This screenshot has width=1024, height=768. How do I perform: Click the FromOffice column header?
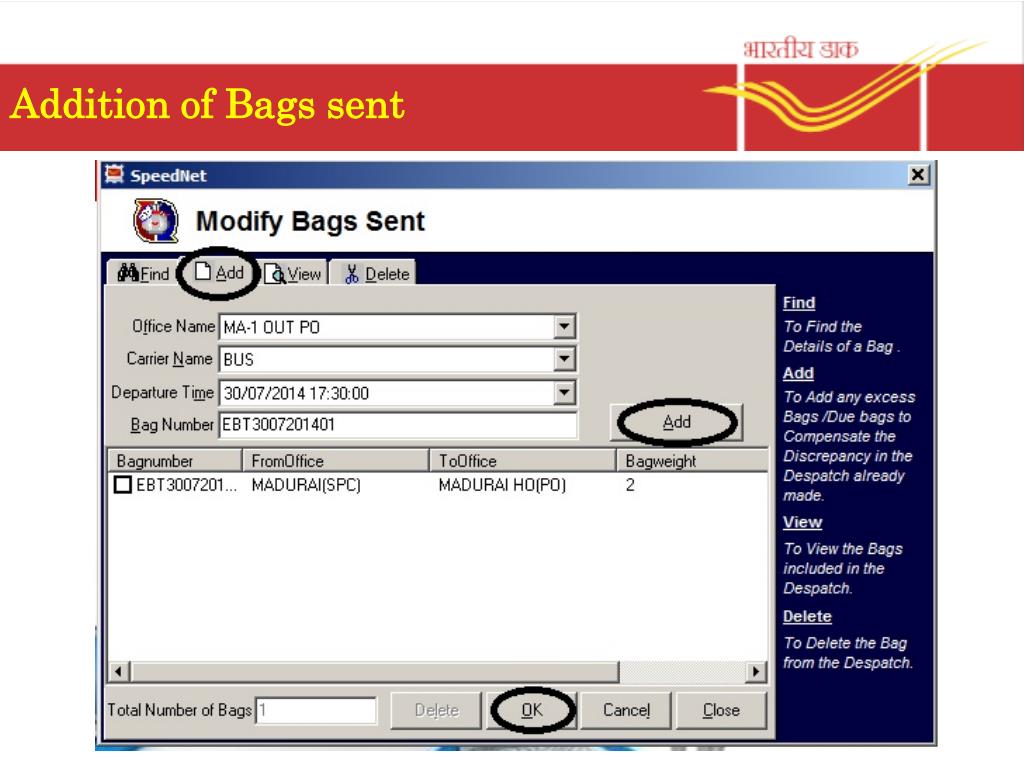coord(336,460)
